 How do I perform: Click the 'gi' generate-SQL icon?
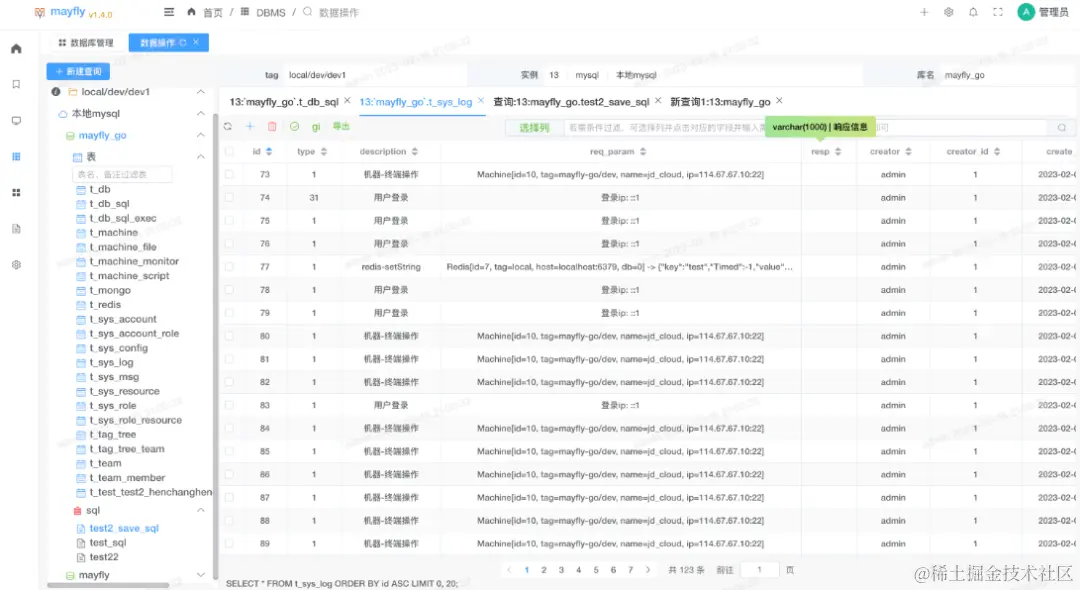(x=316, y=127)
